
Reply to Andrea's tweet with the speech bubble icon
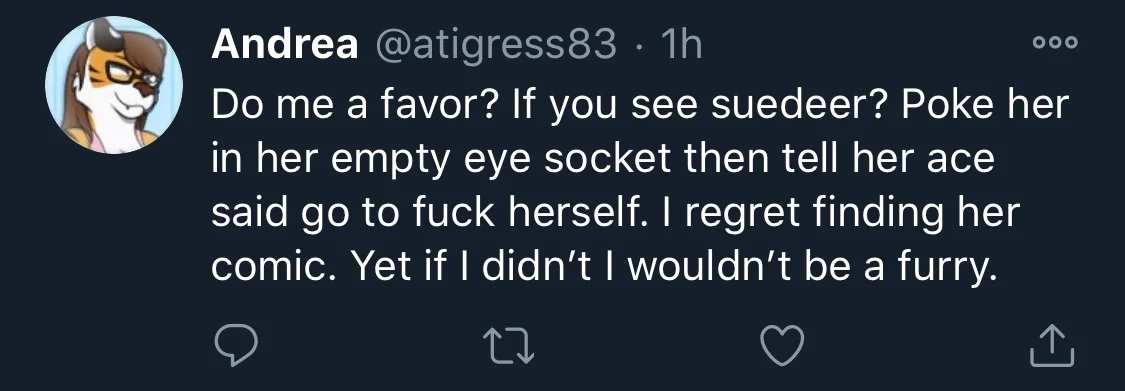[x=236, y=345]
